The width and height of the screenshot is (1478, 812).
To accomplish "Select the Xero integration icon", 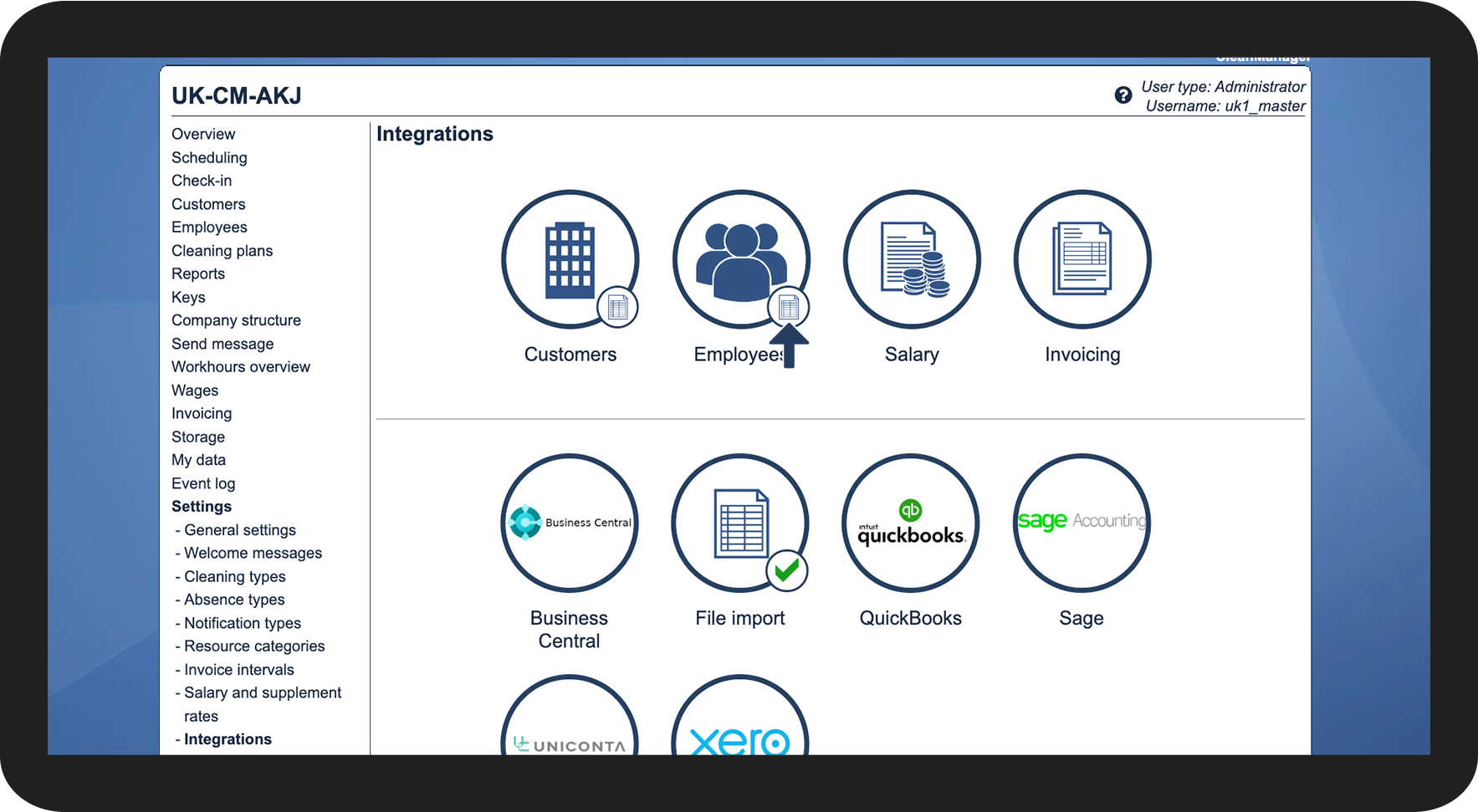I will click(x=740, y=716).
